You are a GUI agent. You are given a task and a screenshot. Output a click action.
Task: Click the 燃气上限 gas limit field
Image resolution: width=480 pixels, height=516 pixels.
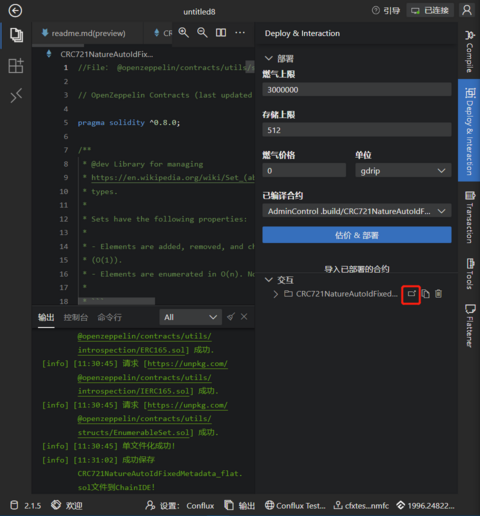coord(357,90)
